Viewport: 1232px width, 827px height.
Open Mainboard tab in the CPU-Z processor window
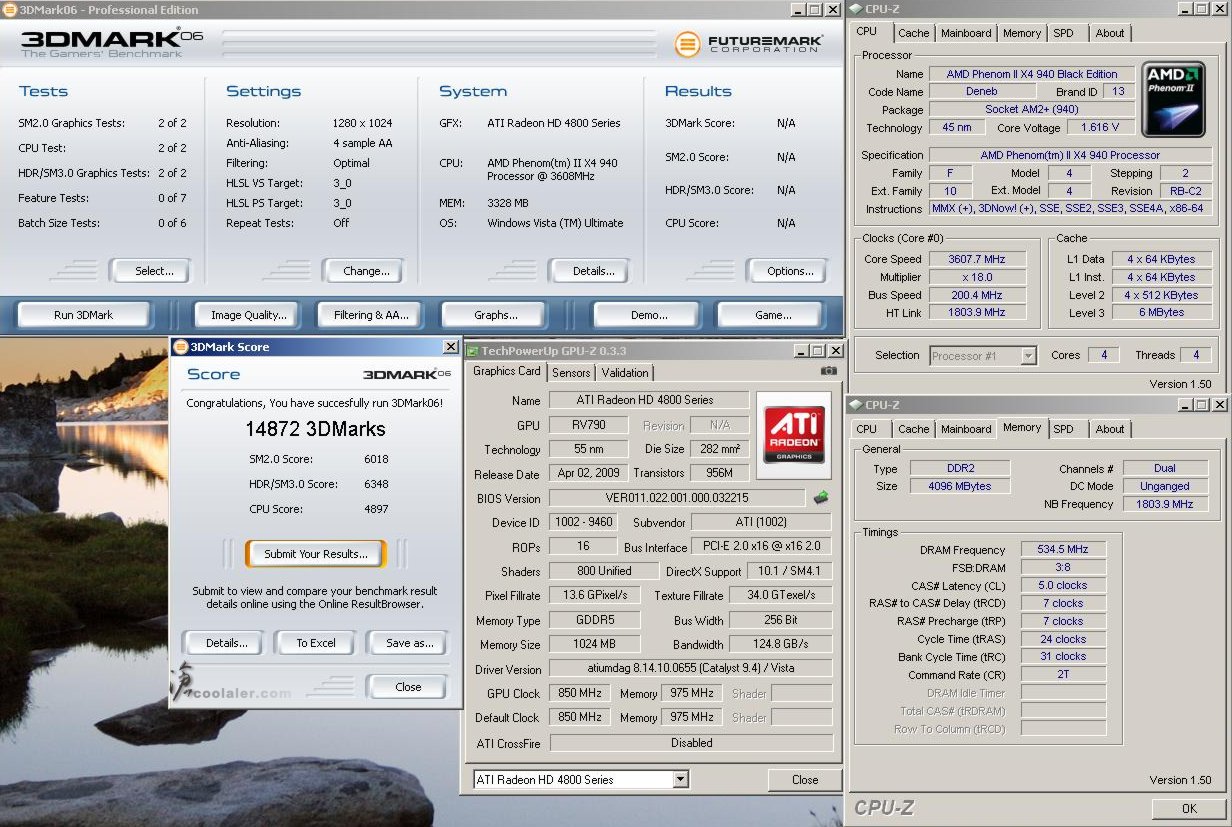(966, 33)
